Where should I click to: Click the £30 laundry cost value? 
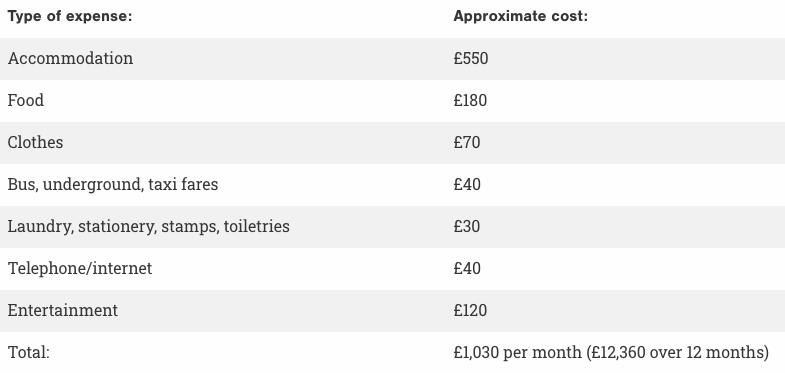click(467, 226)
